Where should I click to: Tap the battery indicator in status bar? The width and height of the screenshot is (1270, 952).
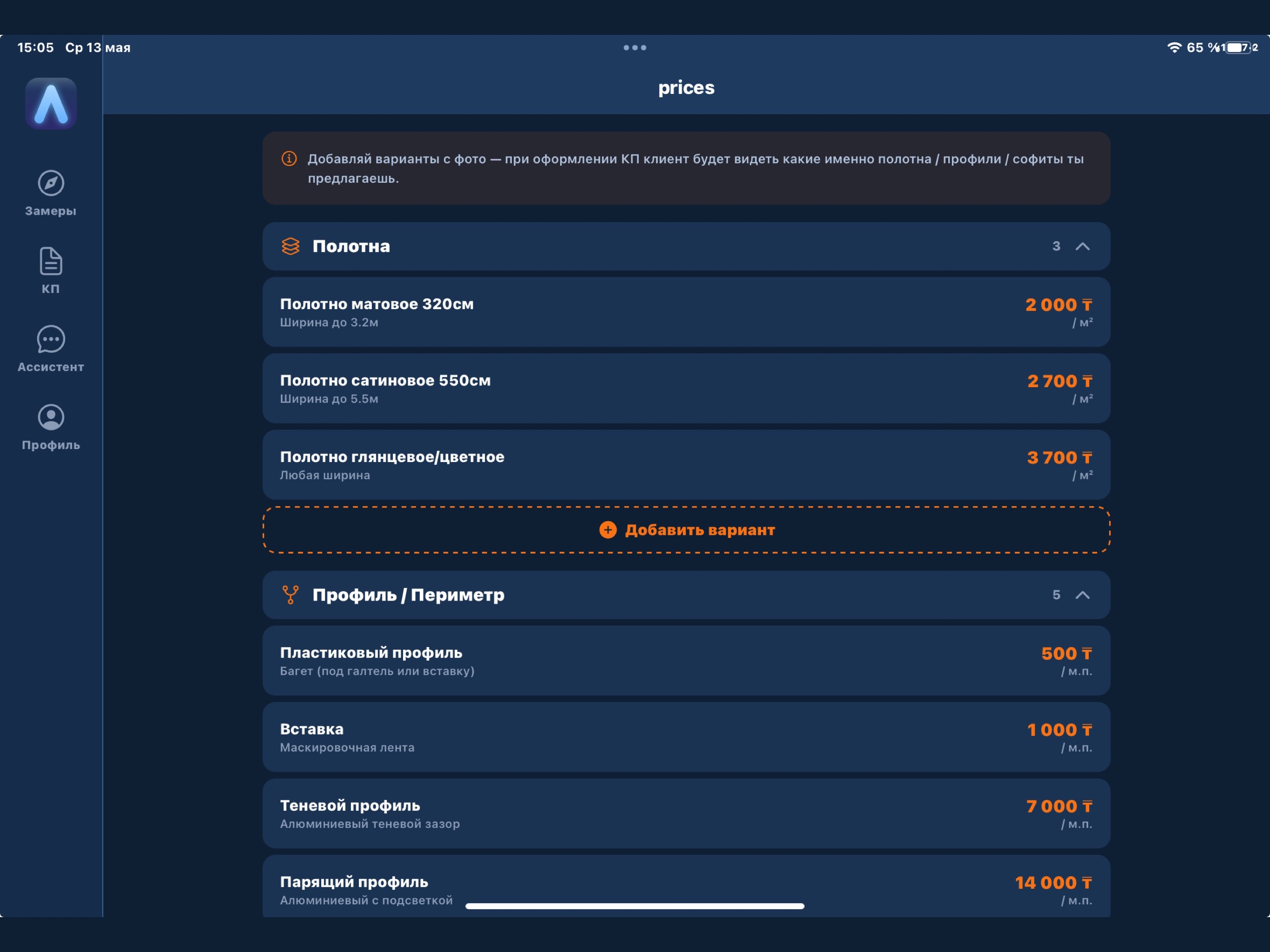tap(1238, 48)
